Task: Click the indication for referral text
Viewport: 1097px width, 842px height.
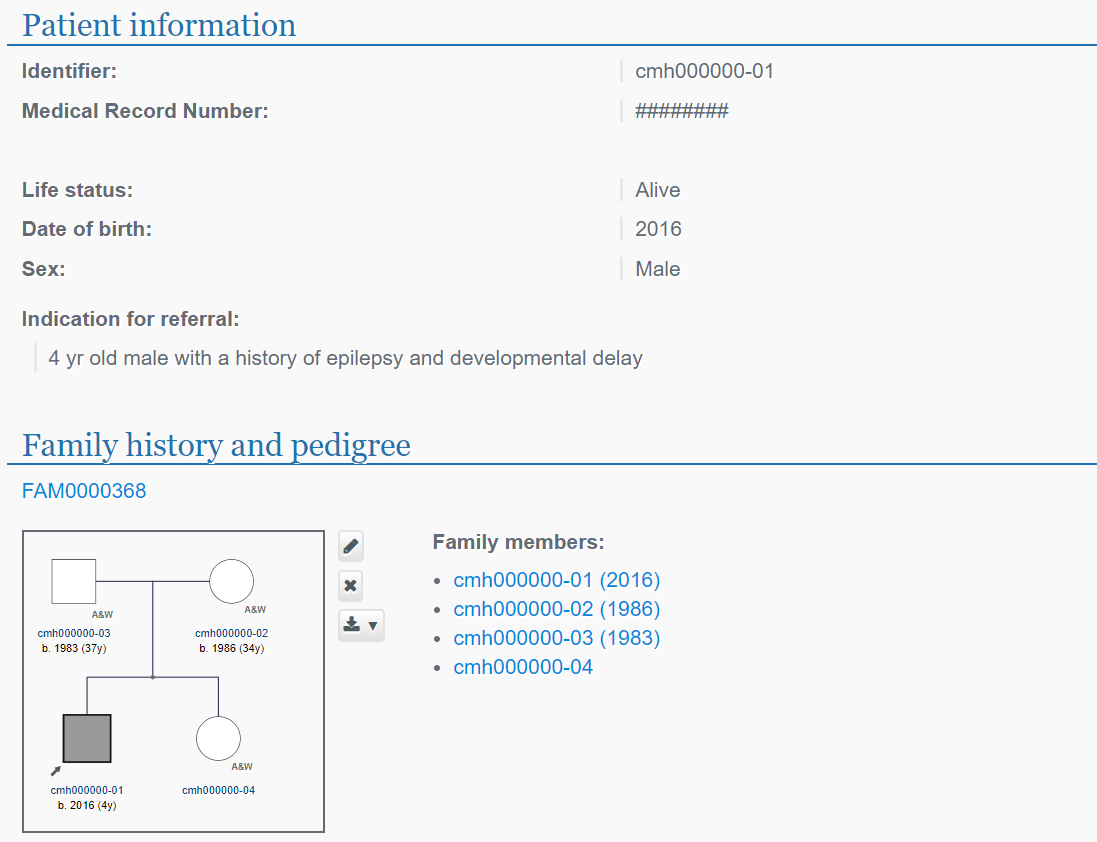Action: 345,358
